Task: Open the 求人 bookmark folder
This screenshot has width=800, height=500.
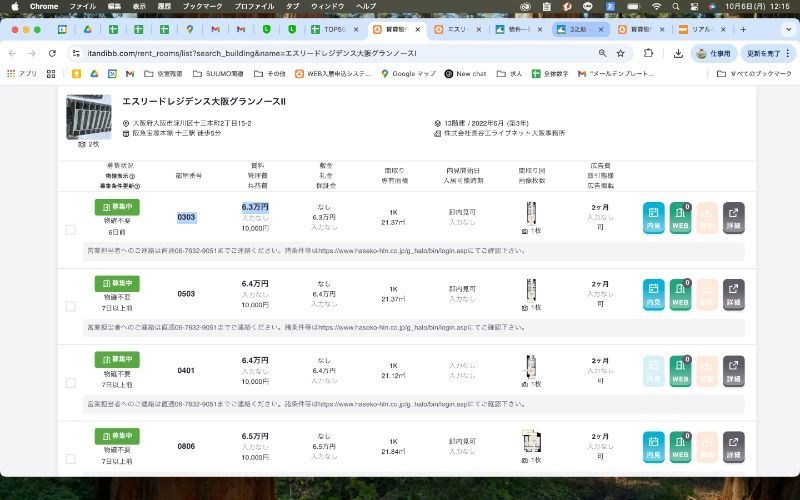Action: point(509,74)
